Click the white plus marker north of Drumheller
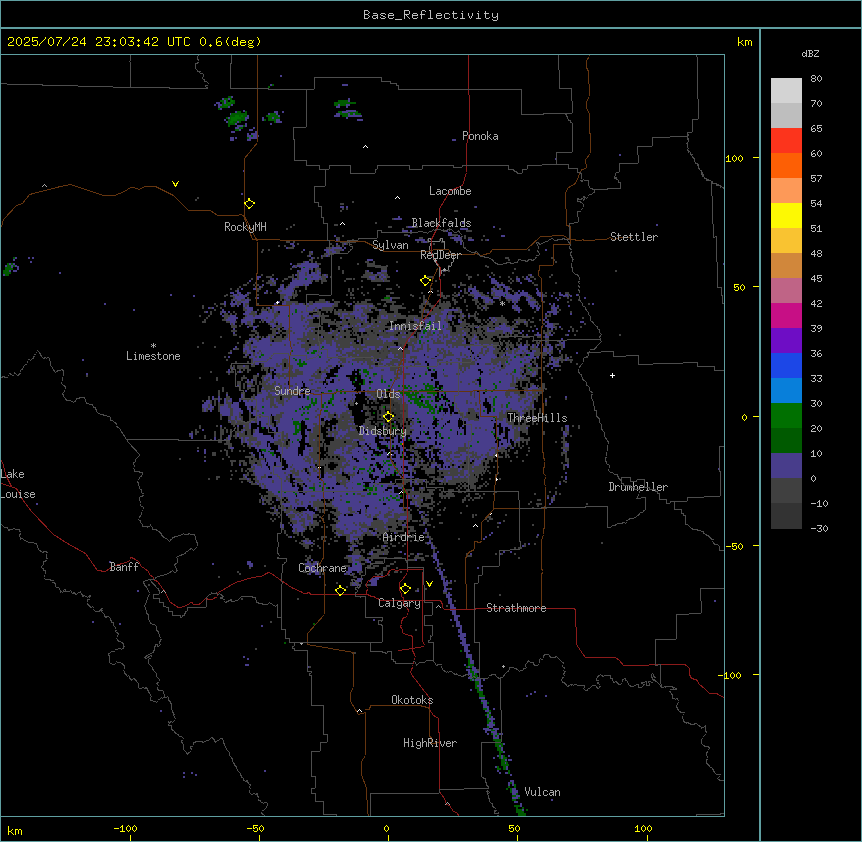Image resolution: width=862 pixels, height=842 pixels. 612,375
